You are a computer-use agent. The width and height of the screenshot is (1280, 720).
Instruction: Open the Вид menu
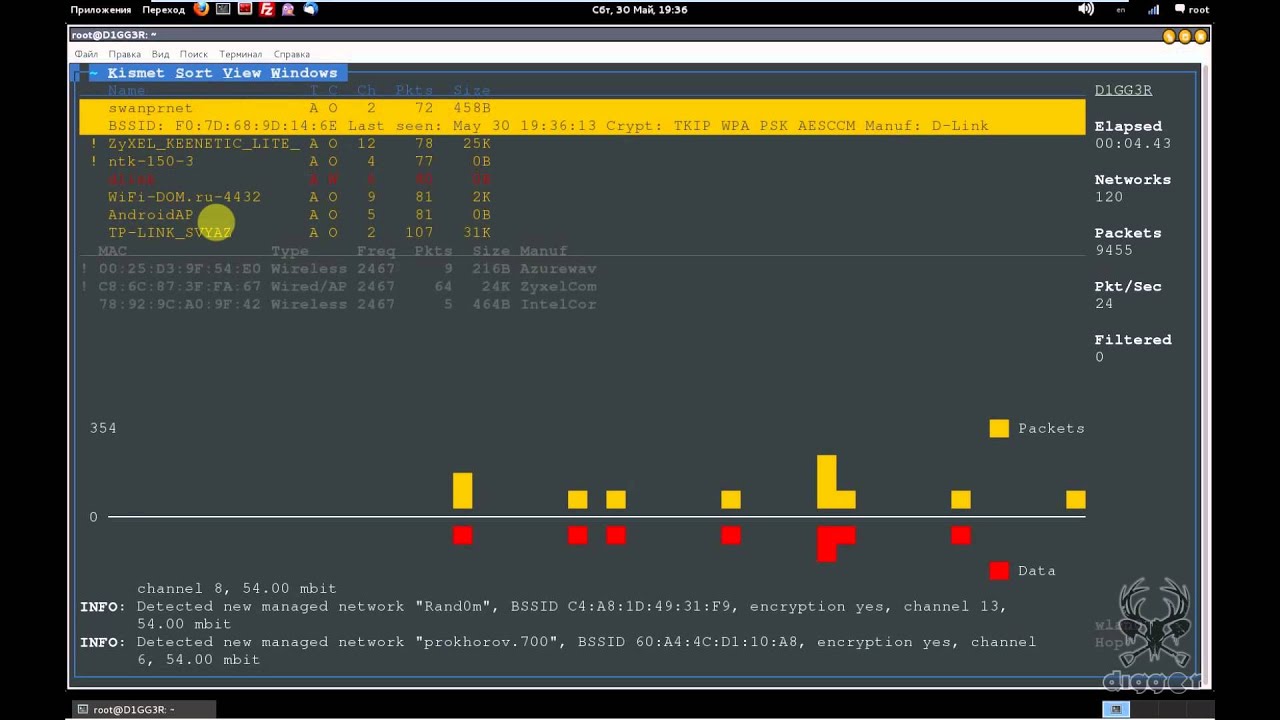(160, 54)
